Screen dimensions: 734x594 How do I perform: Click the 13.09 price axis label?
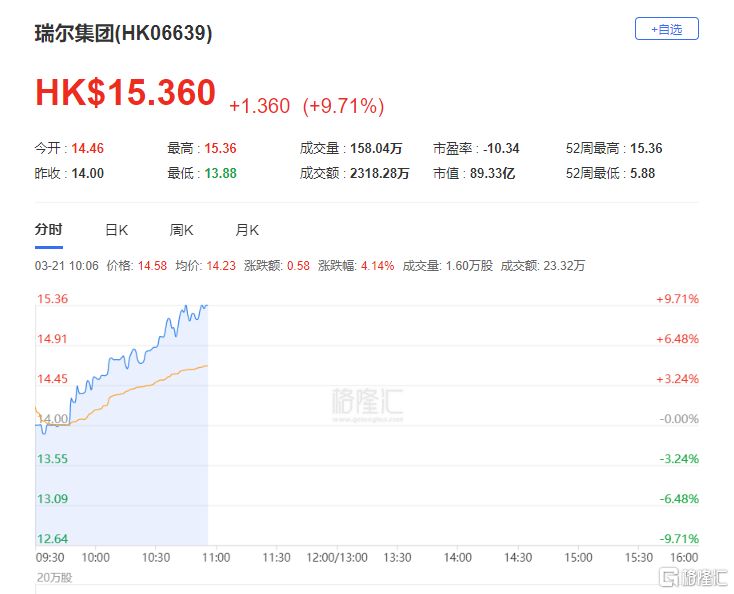pyautogui.click(x=52, y=499)
